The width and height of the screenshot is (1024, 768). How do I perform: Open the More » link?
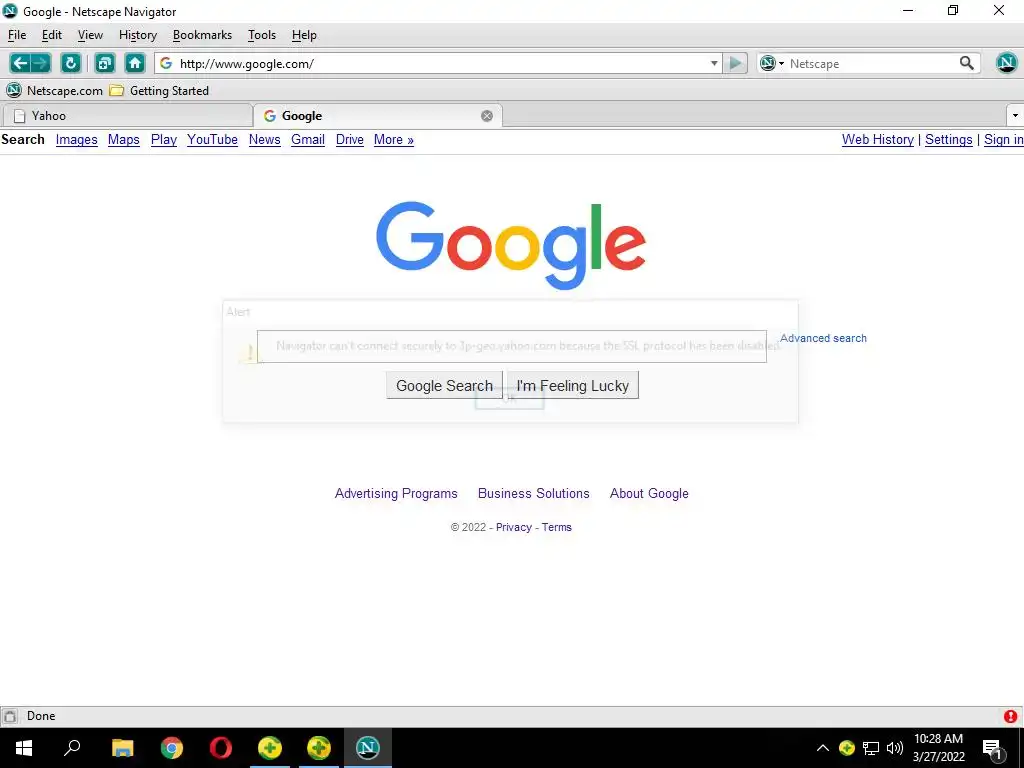click(394, 140)
